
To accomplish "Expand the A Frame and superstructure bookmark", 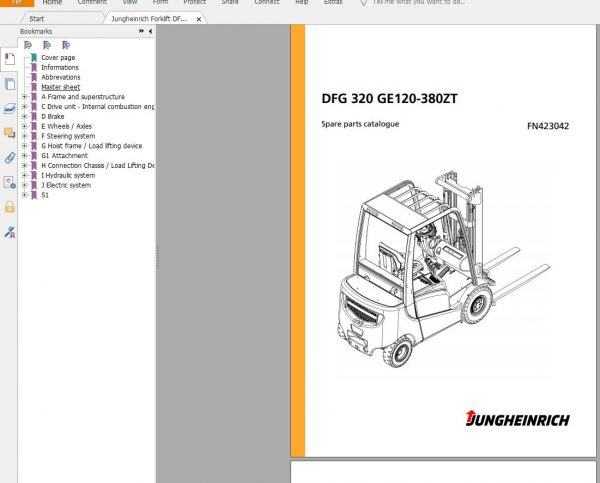I will [24, 97].
